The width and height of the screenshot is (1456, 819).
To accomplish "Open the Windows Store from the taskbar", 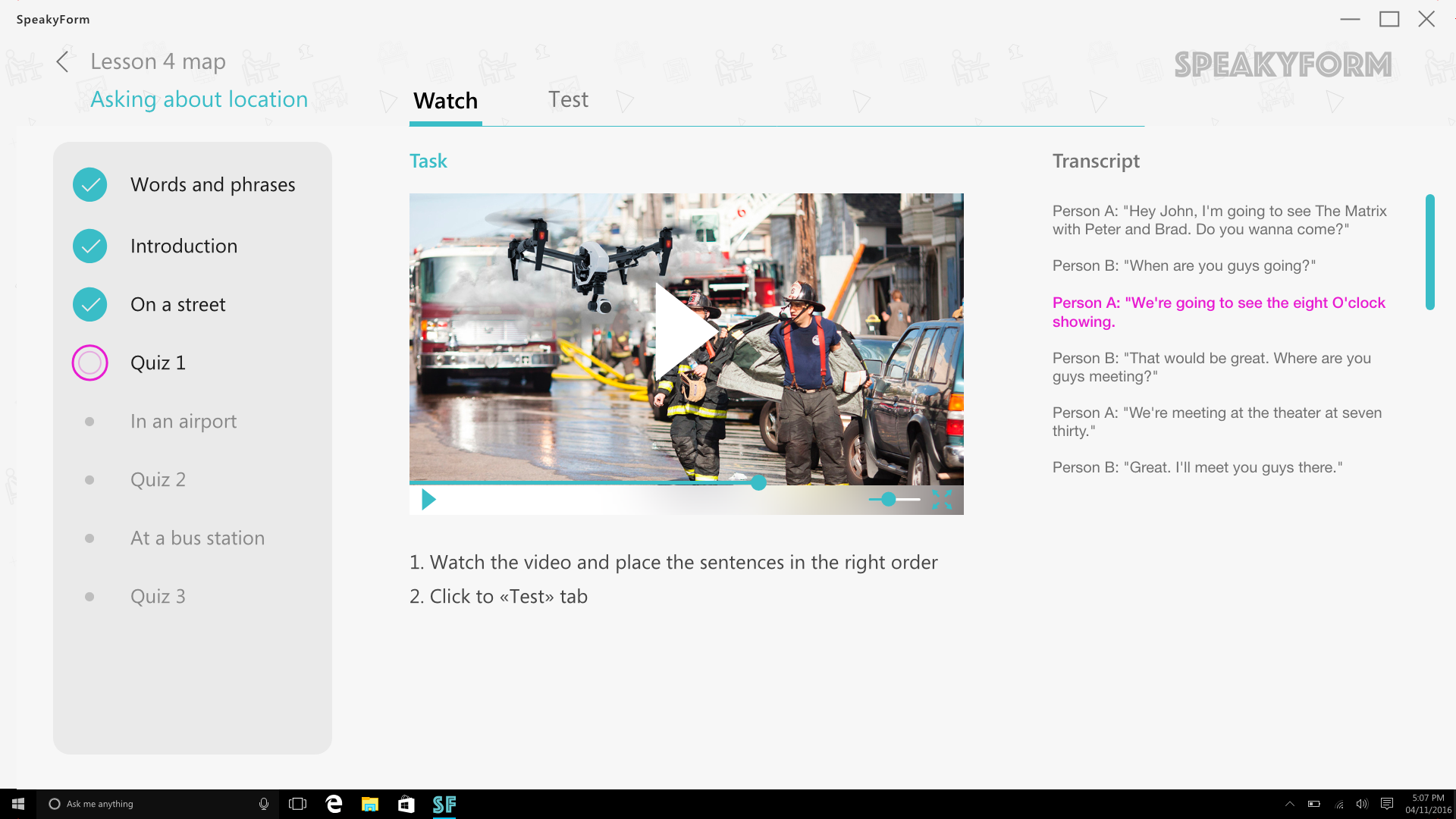I will pyautogui.click(x=406, y=804).
